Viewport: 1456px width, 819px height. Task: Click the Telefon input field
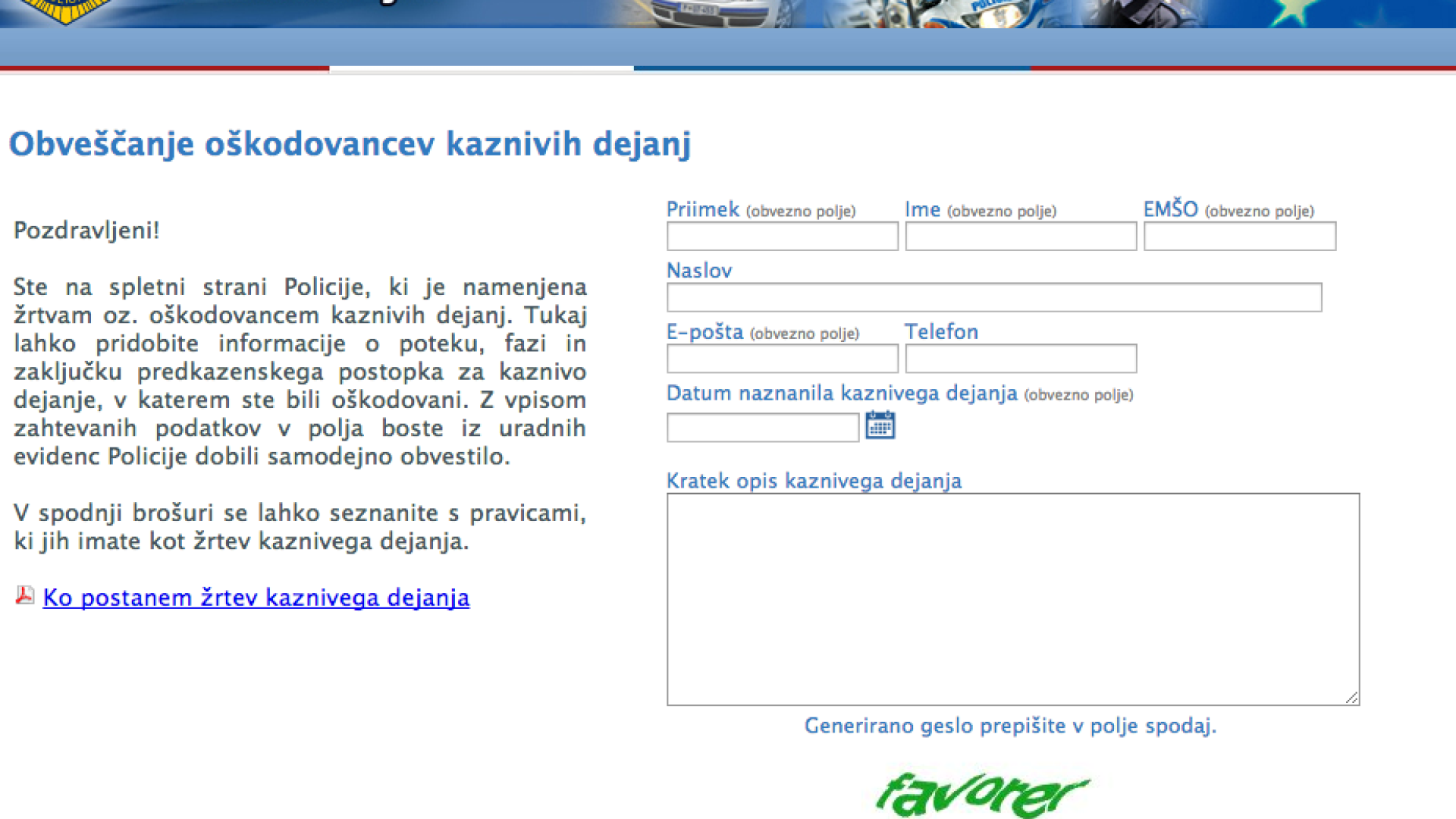(1020, 359)
